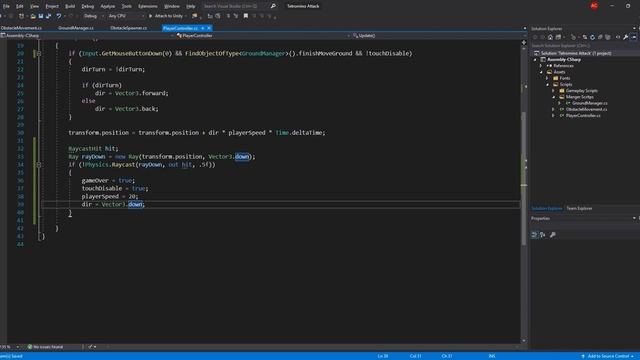Open the Build menu
640x360 pixels.
pos(70,6)
